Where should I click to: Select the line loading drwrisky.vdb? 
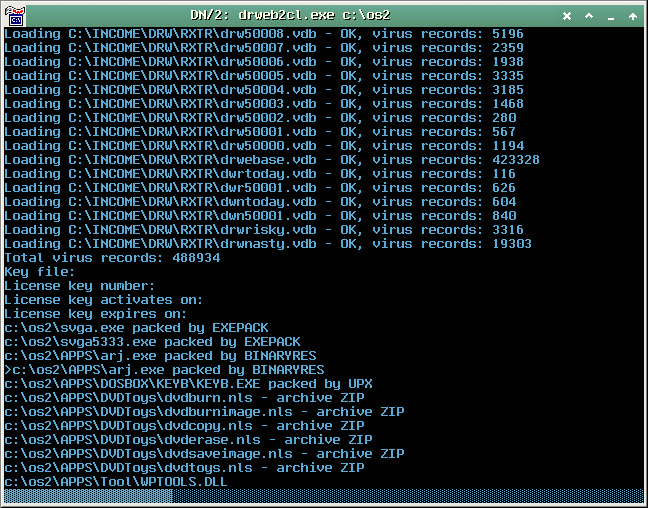tap(264, 230)
